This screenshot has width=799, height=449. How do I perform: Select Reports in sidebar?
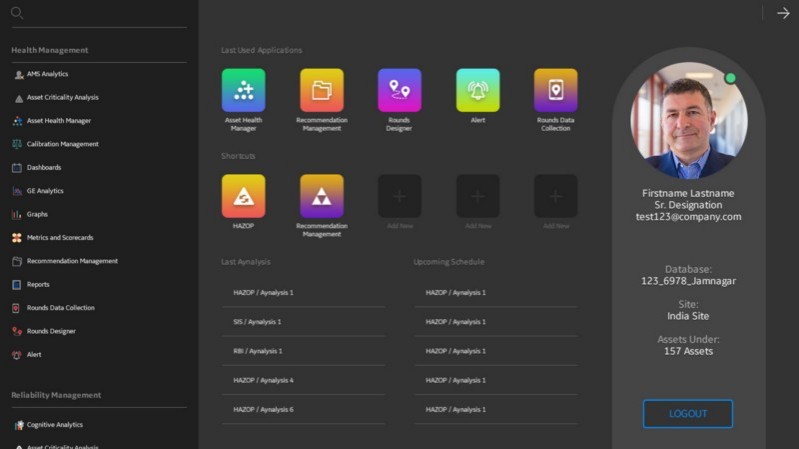pyautogui.click(x=38, y=284)
